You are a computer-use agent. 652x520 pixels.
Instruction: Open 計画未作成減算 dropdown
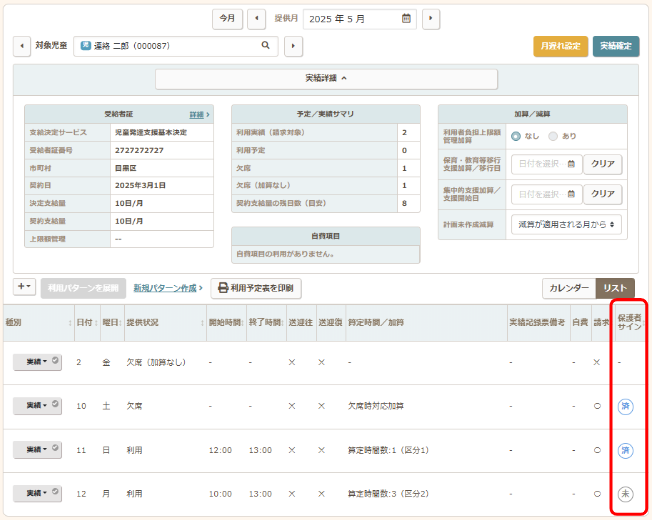tap(566, 225)
